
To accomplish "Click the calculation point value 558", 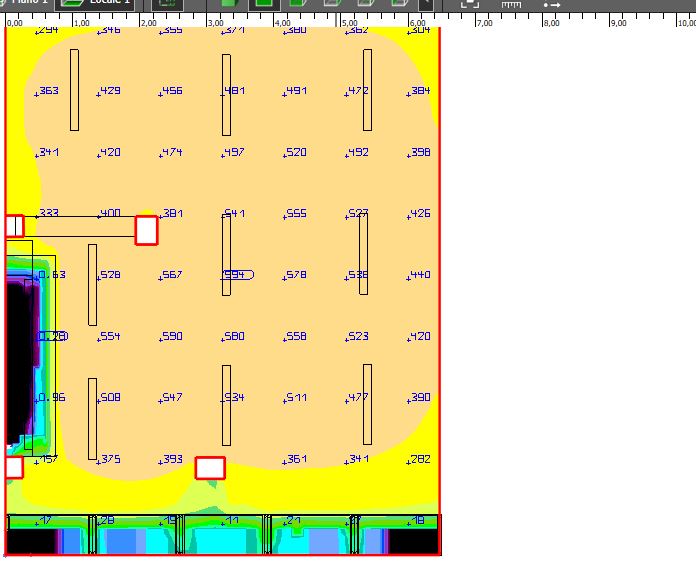I will point(296,336).
